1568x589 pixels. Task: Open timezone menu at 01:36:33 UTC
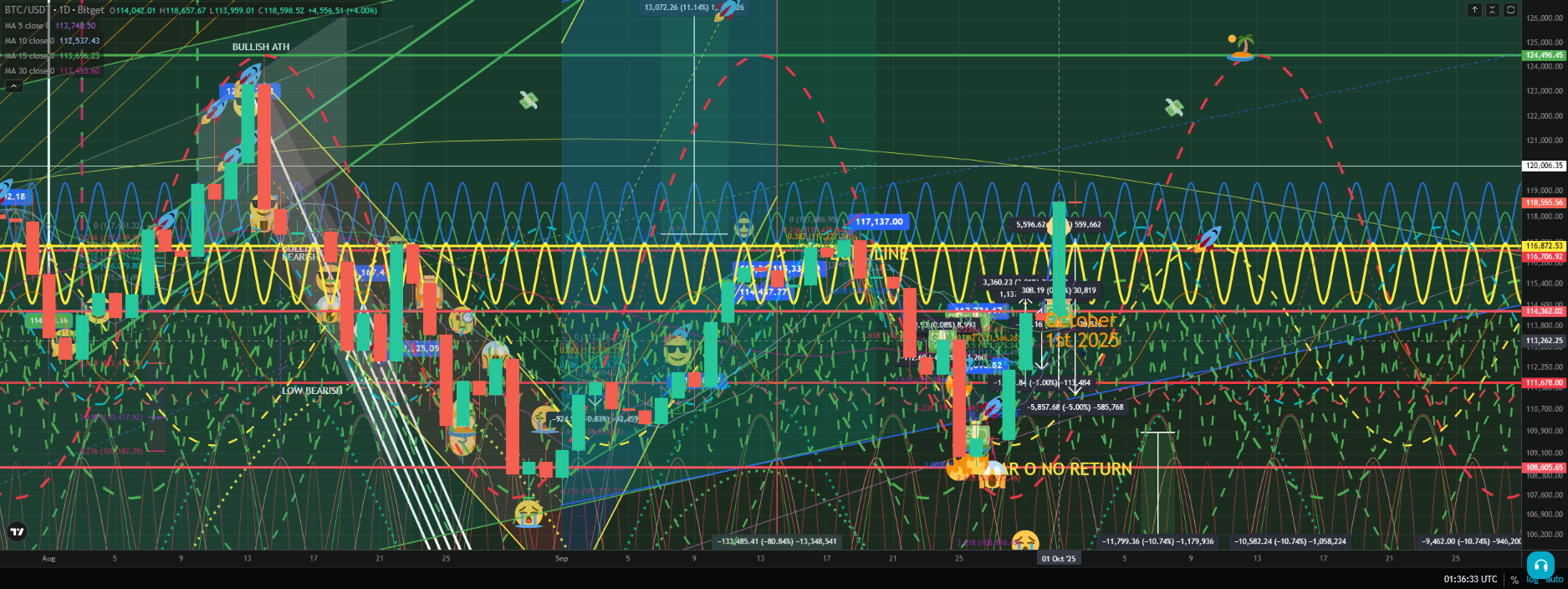(1470, 580)
